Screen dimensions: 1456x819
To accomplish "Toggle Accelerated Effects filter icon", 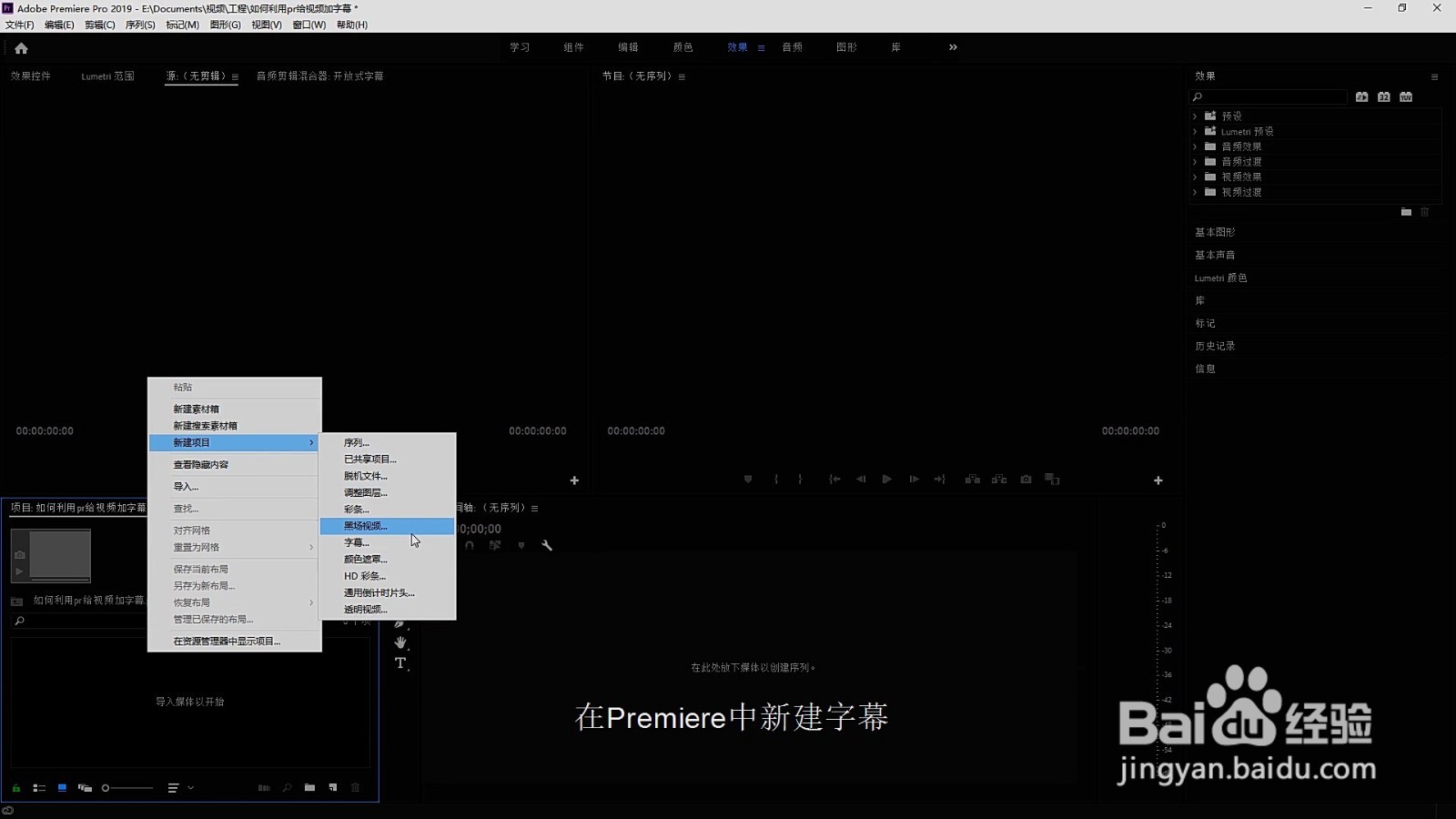I will [1362, 96].
